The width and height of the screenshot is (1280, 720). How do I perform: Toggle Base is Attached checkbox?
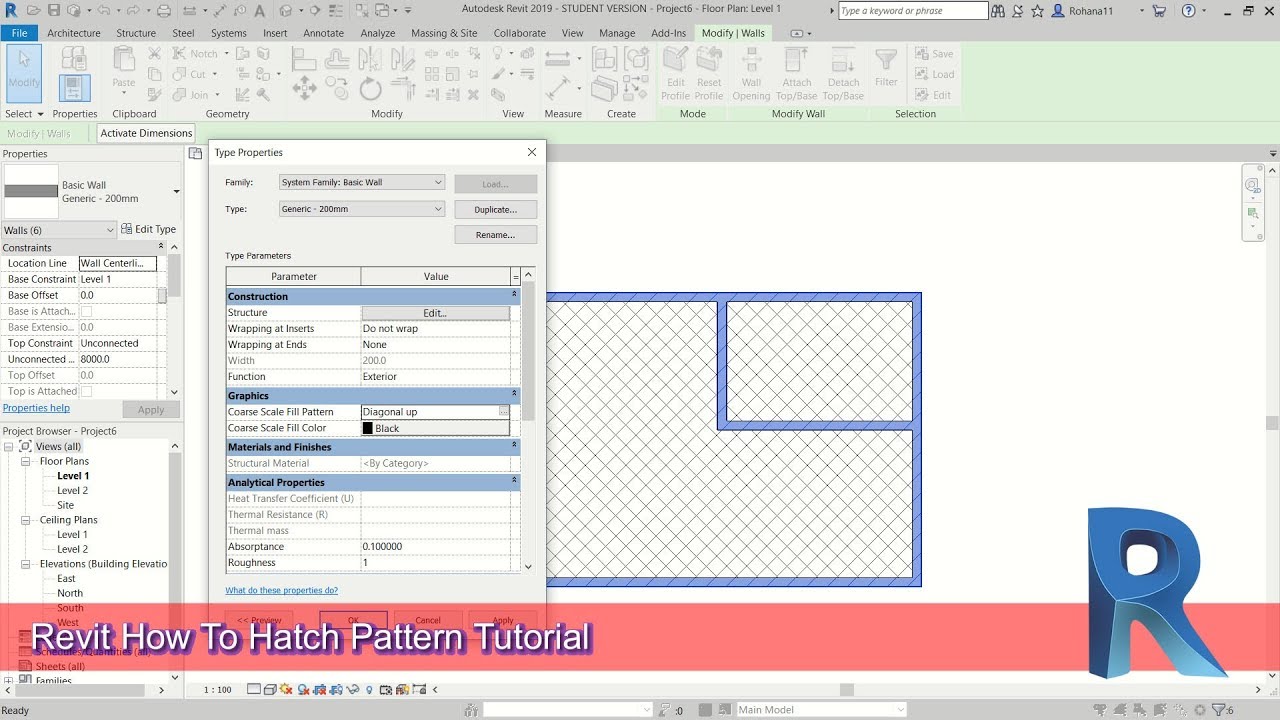pyautogui.click(x=86, y=311)
